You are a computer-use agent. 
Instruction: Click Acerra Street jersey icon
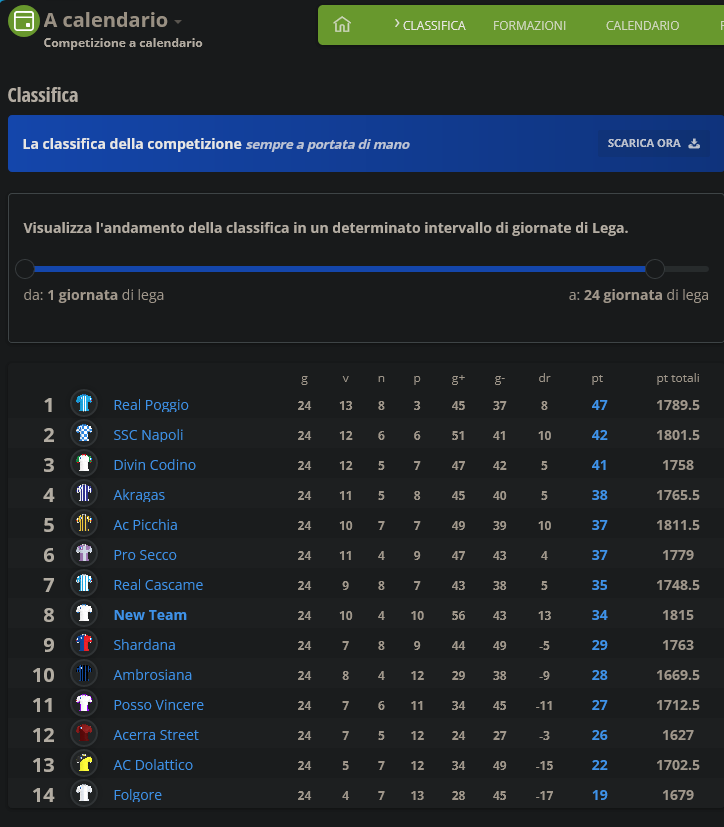point(84,734)
